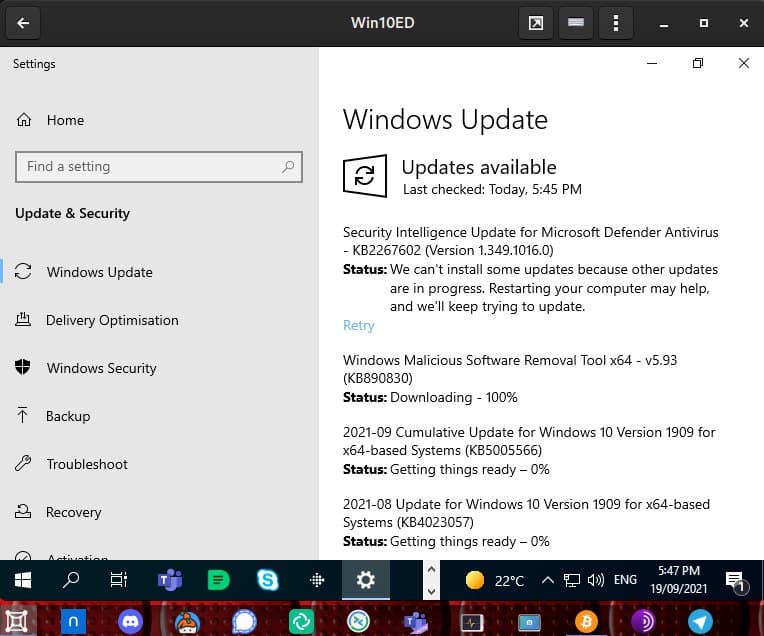Open the Win10ED keyboard icon
Viewport: 764px width, 636px height.
(x=575, y=23)
